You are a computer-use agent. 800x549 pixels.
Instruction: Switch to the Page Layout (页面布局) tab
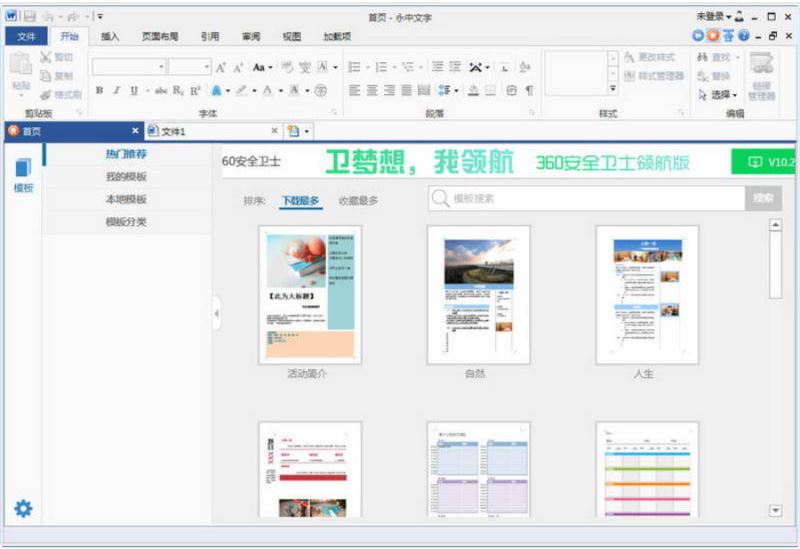[x=160, y=36]
